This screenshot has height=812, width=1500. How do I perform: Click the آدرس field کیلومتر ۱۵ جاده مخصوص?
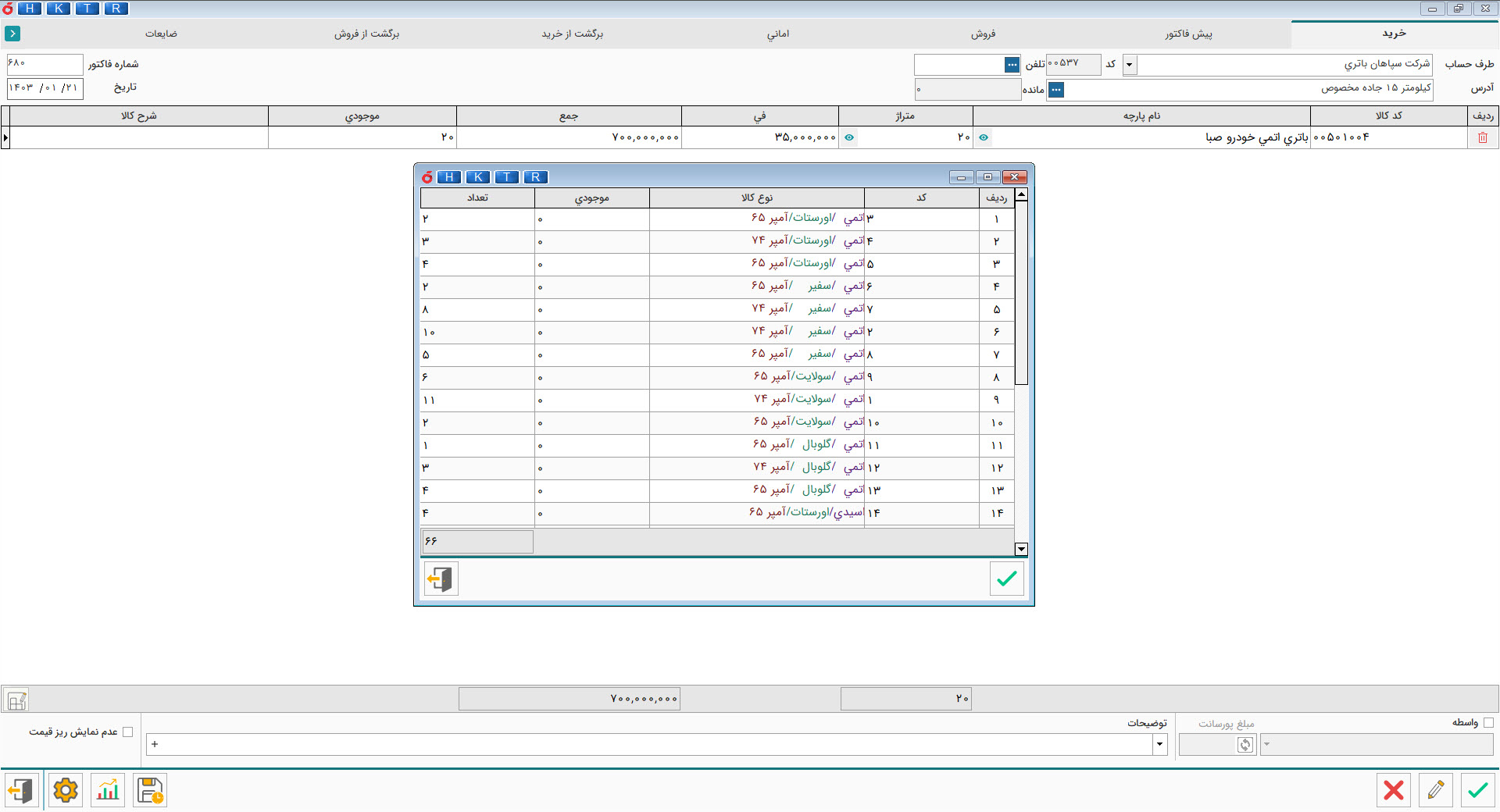tap(1248, 89)
